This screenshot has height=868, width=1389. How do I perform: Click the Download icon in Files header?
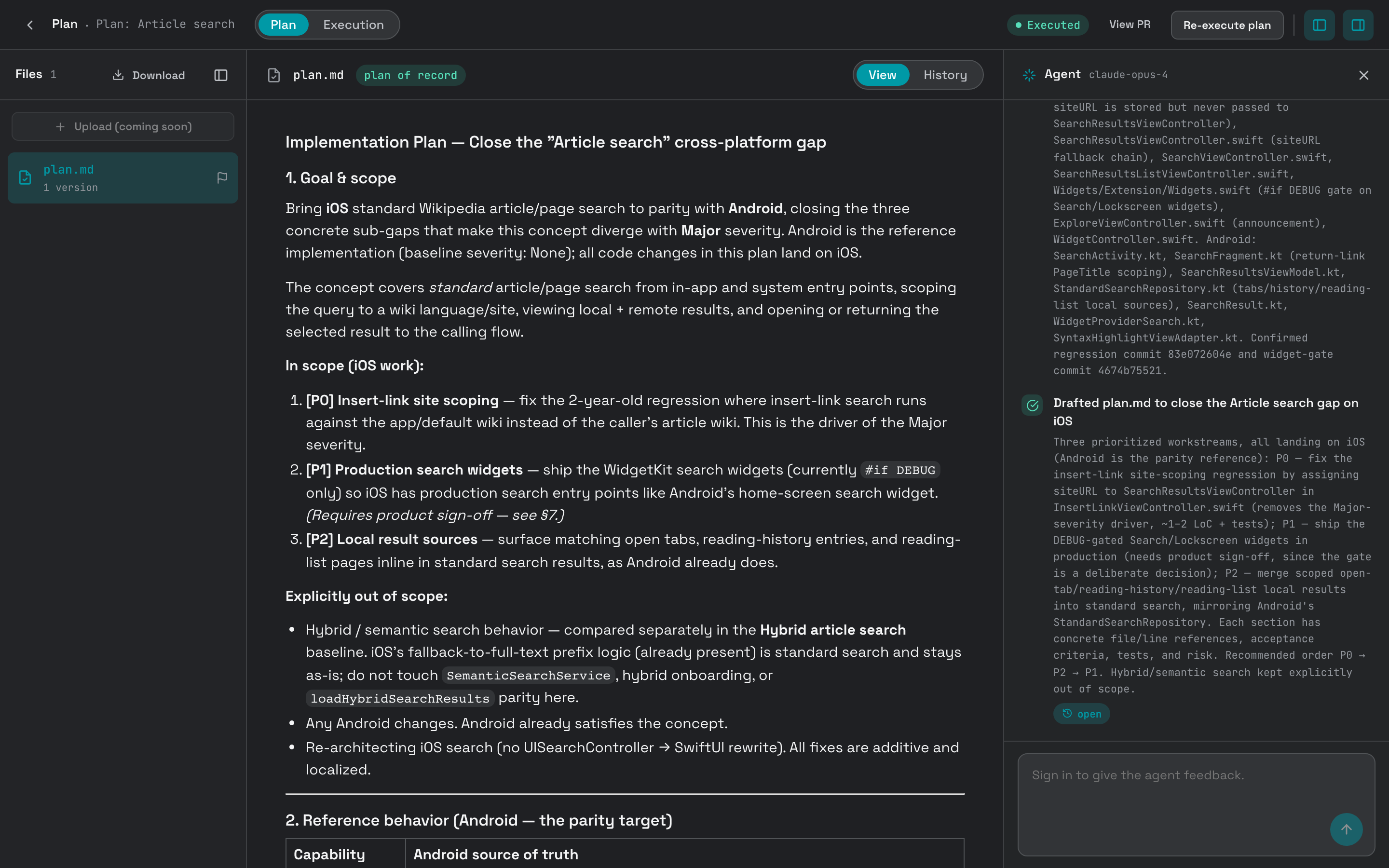pos(118,75)
